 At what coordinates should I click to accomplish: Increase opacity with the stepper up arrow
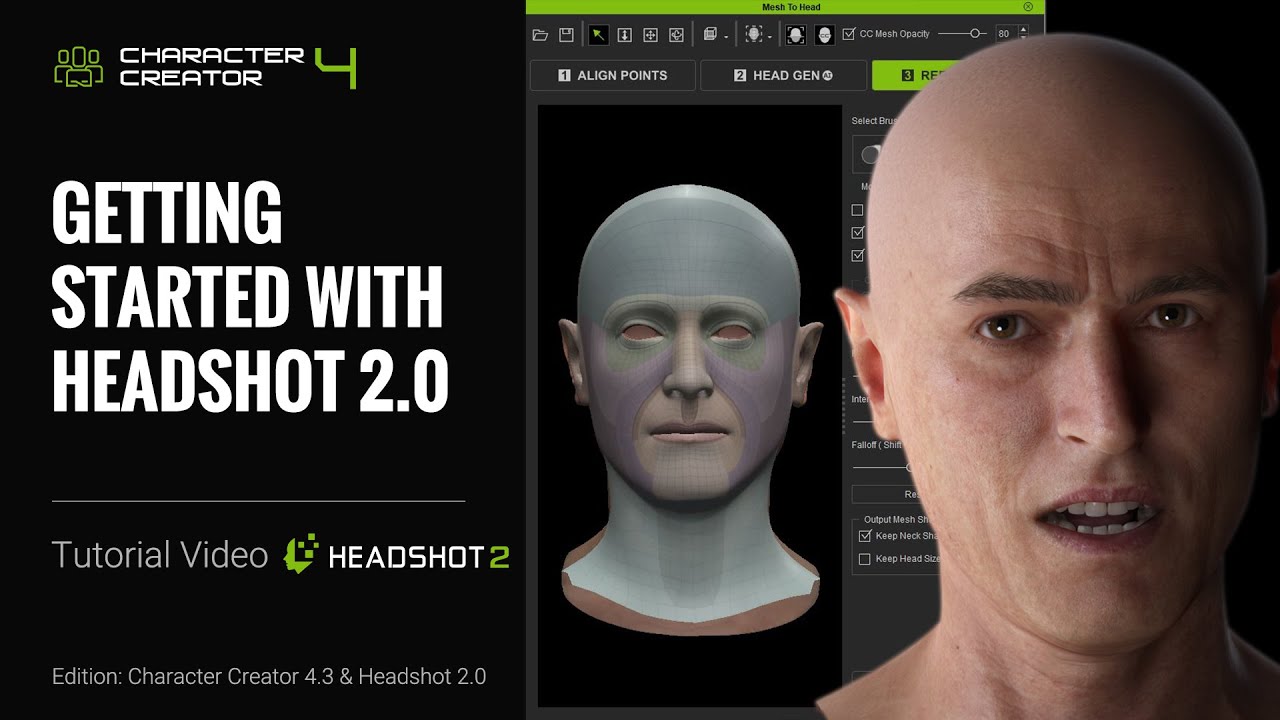point(1022,30)
